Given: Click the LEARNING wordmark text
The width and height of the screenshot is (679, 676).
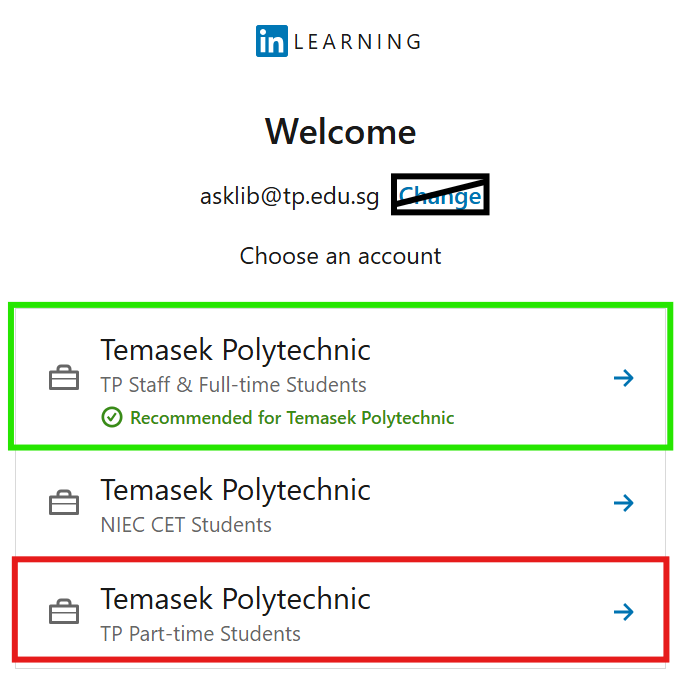Looking at the screenshot, I should [357, 42].
